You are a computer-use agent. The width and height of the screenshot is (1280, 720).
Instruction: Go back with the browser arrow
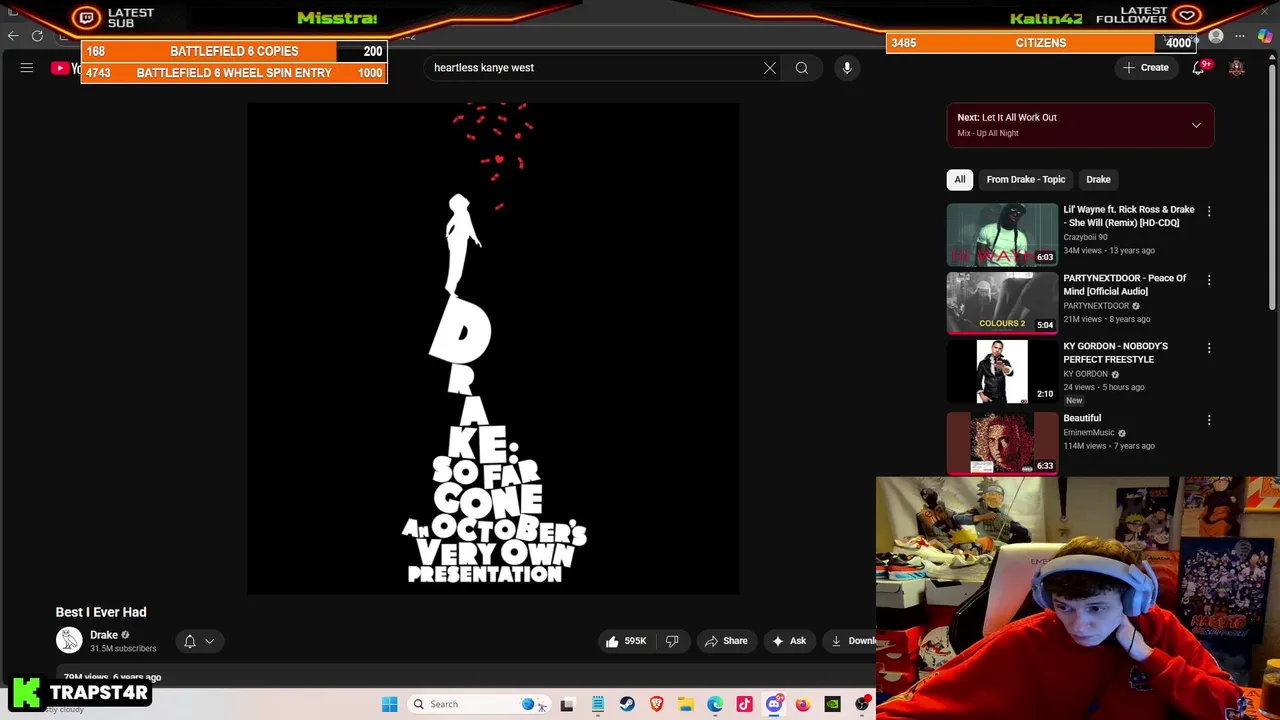[13, 36]
